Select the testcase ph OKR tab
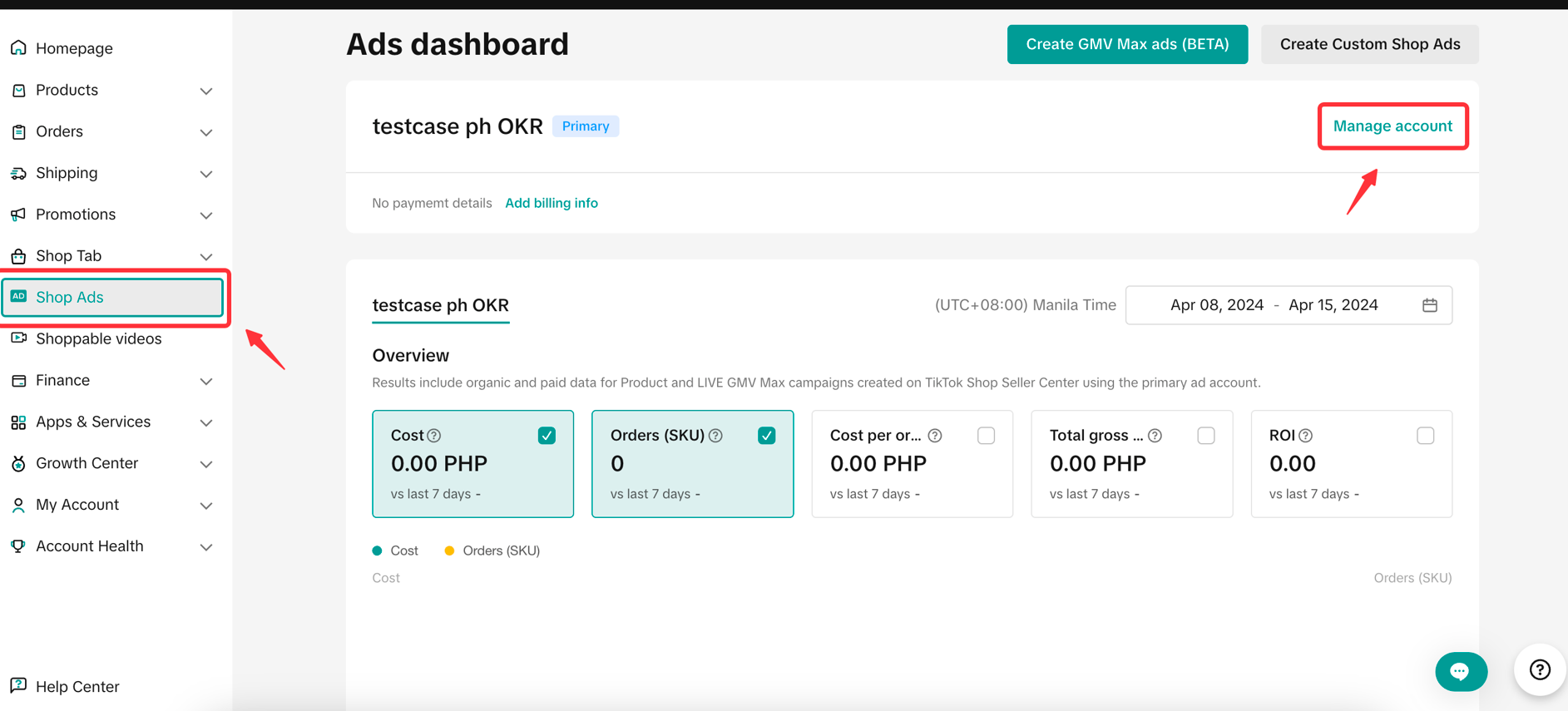The width and height of the screenshot is (1568, 711). (x=440, y=305)
